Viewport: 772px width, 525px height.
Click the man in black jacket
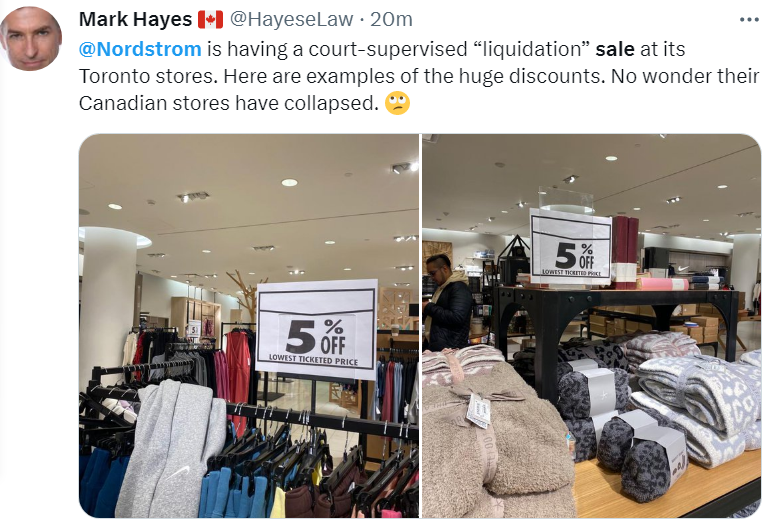(446, 303)
